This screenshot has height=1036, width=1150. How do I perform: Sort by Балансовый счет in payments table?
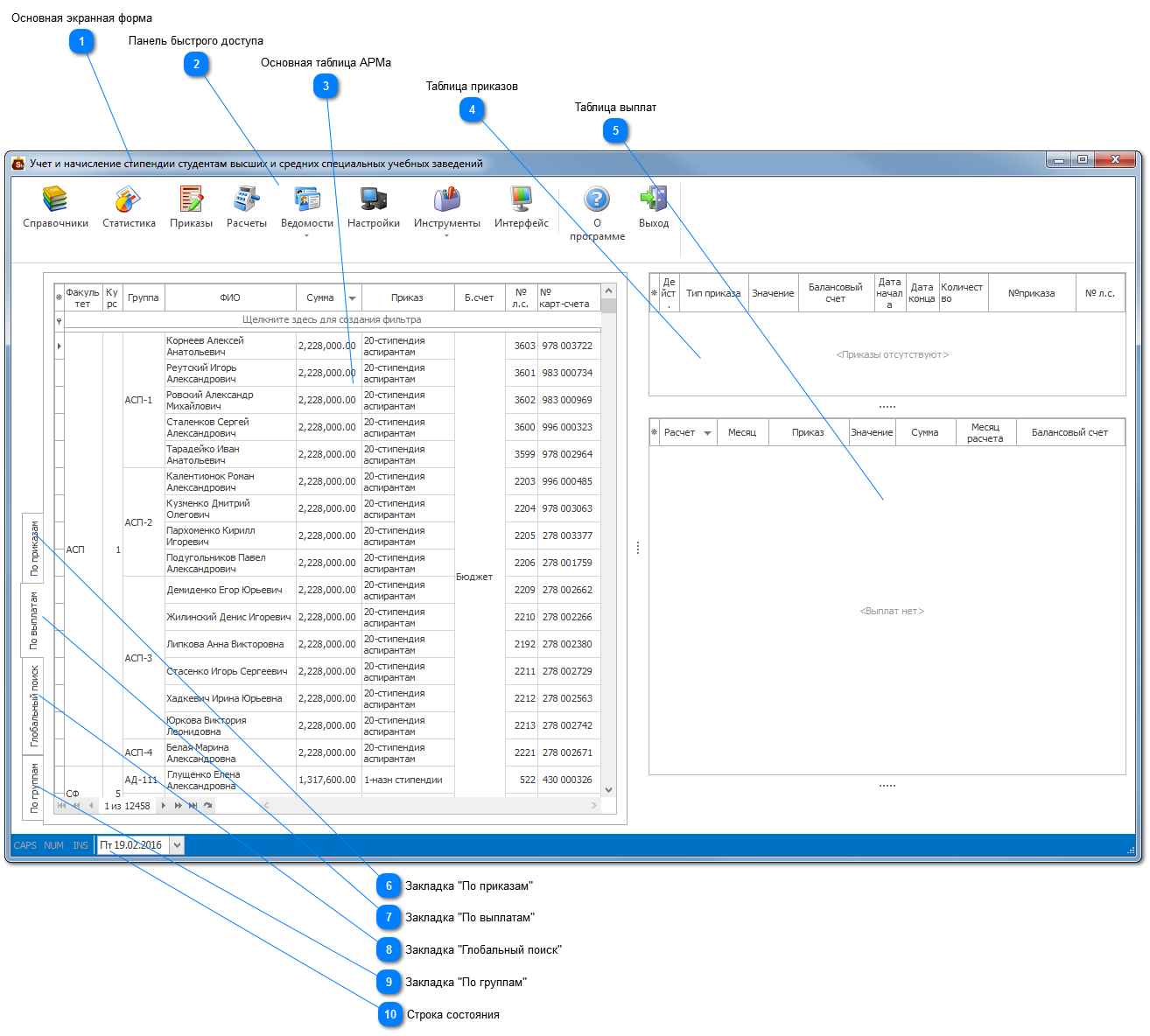pyautogui.click(x=1069, y=432)
